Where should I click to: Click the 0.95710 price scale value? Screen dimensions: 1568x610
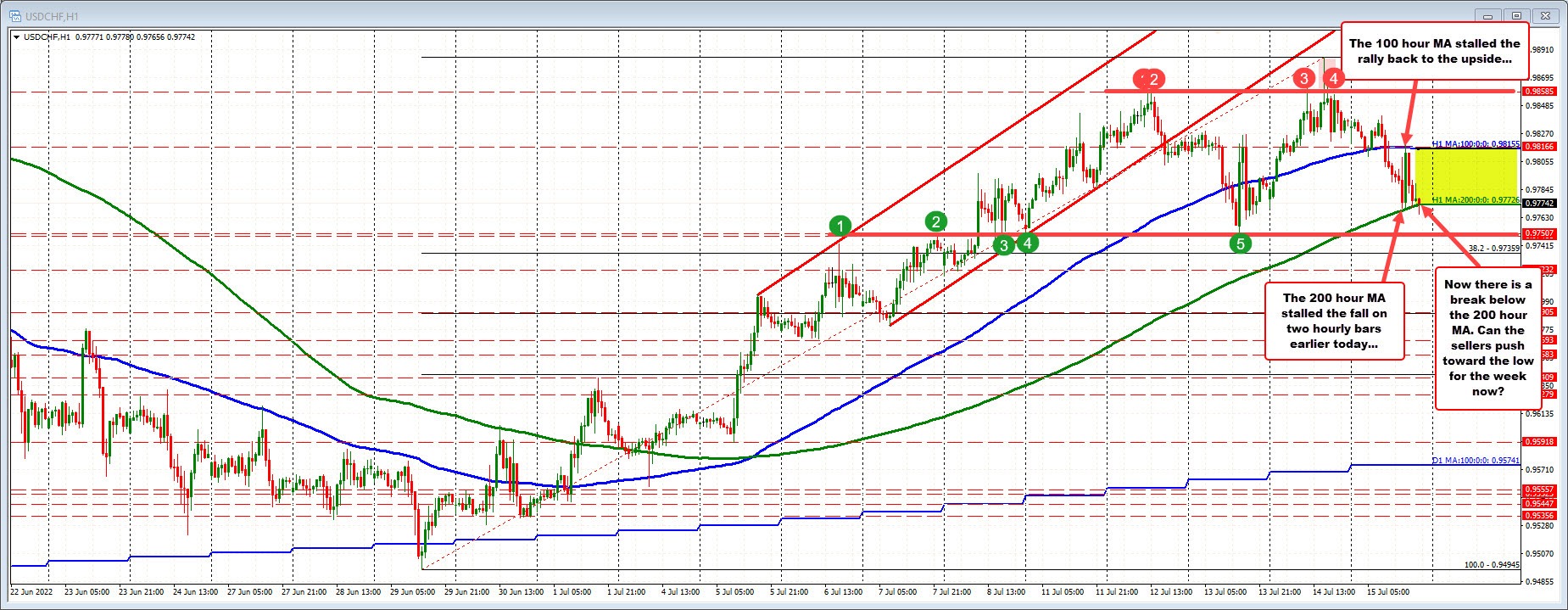(x=1541, y=469)
